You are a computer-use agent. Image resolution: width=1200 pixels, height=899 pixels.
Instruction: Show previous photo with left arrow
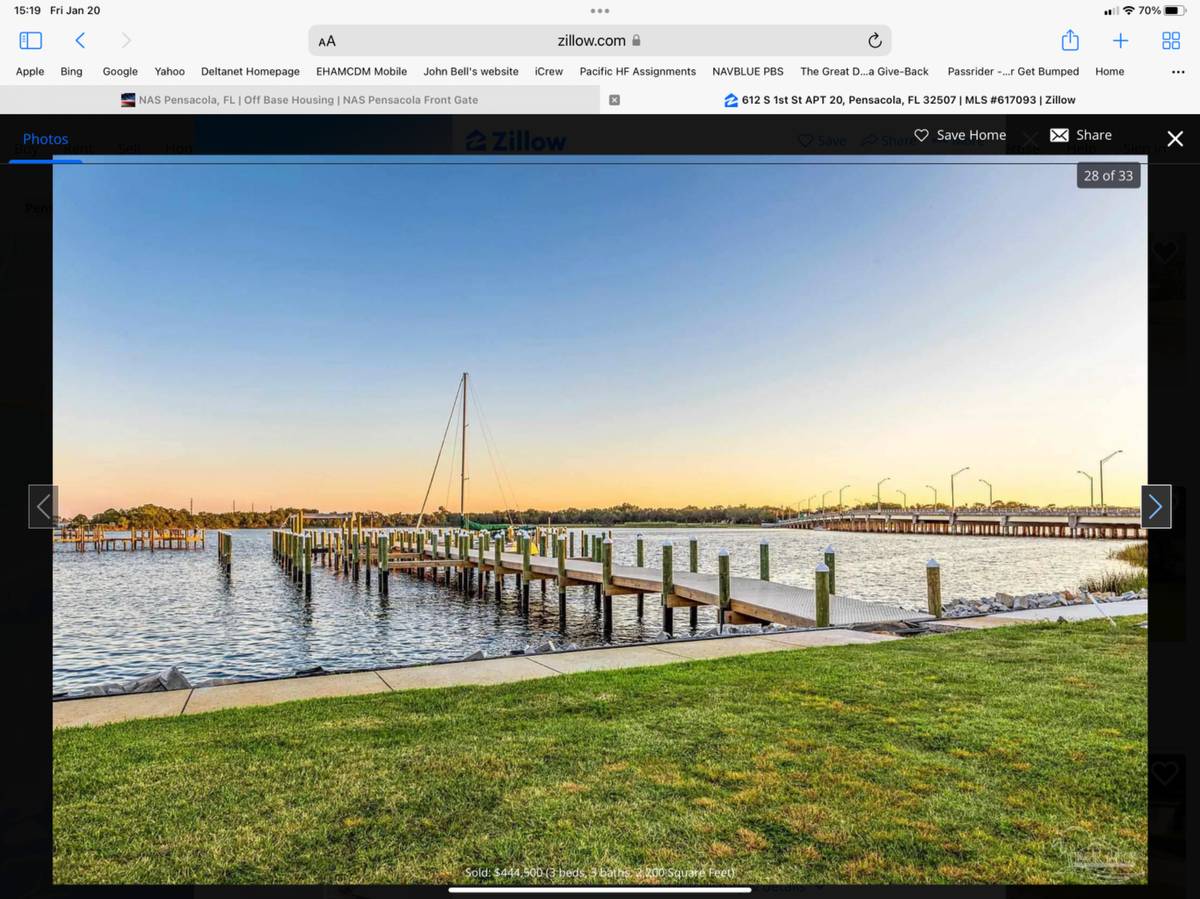click(43, 507)
